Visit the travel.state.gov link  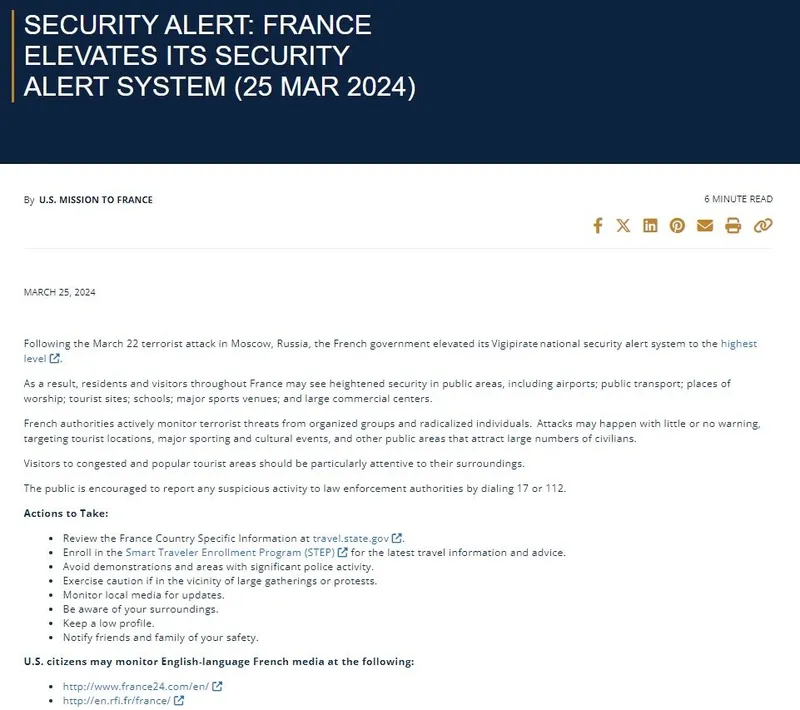click(351, 538)
